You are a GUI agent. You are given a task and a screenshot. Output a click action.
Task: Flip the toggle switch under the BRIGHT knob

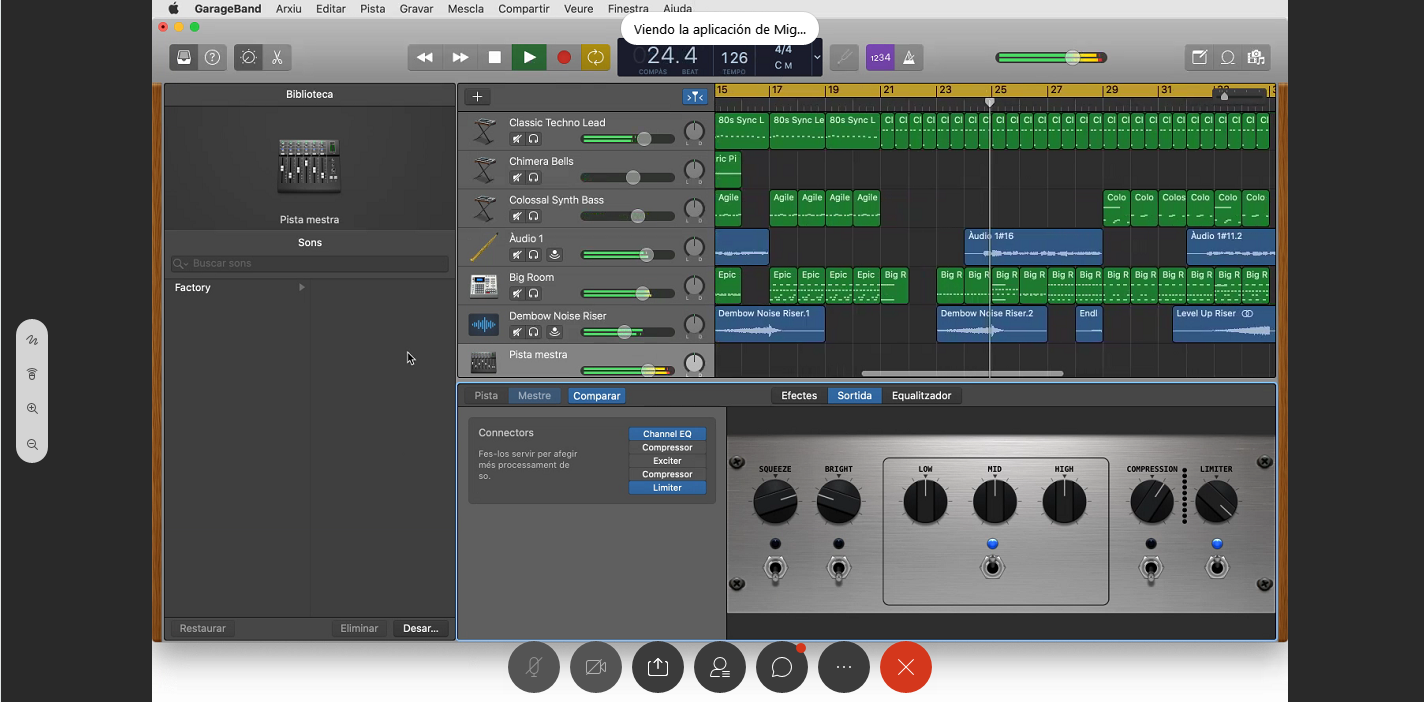coord(839,569)
